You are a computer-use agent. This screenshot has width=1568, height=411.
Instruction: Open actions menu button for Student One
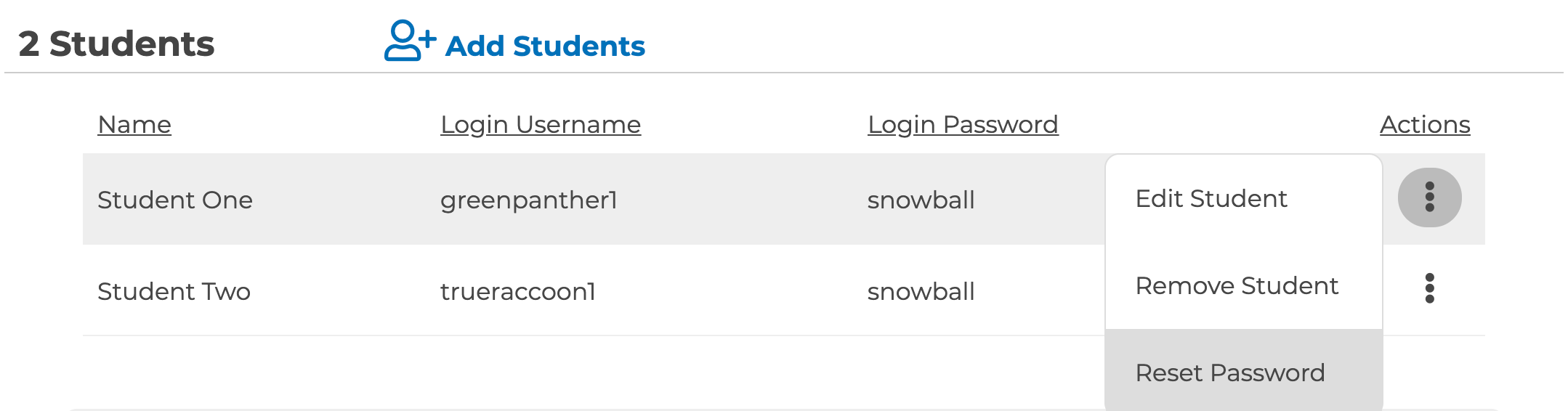1428,198
